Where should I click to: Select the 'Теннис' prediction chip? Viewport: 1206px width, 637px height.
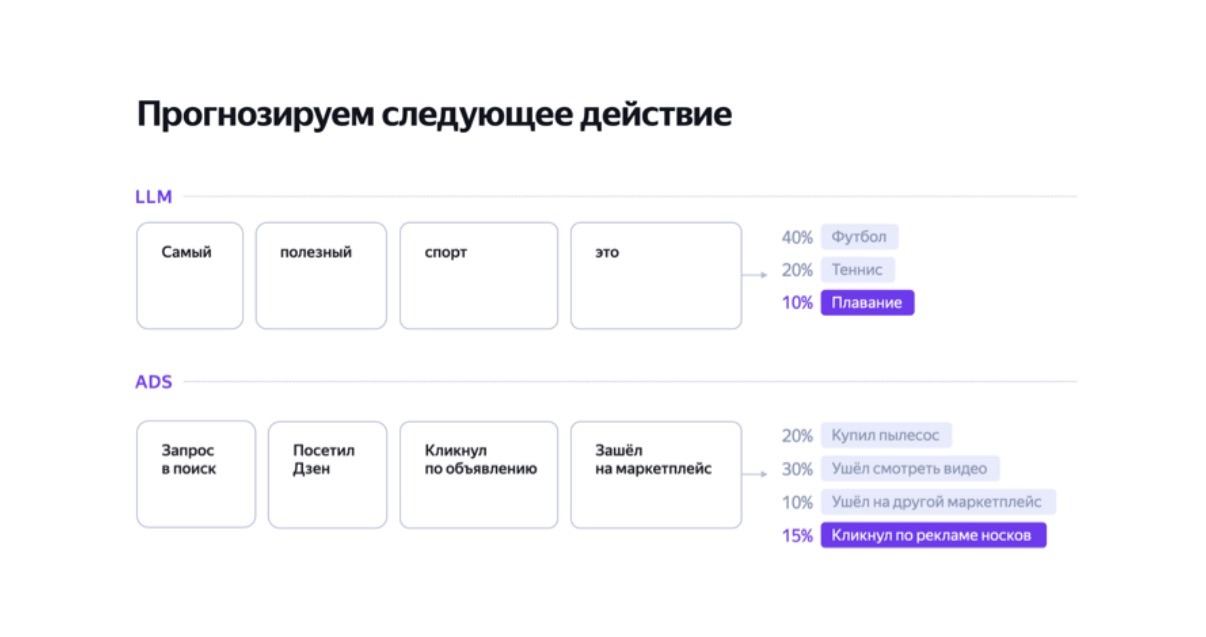coord(858,270)
